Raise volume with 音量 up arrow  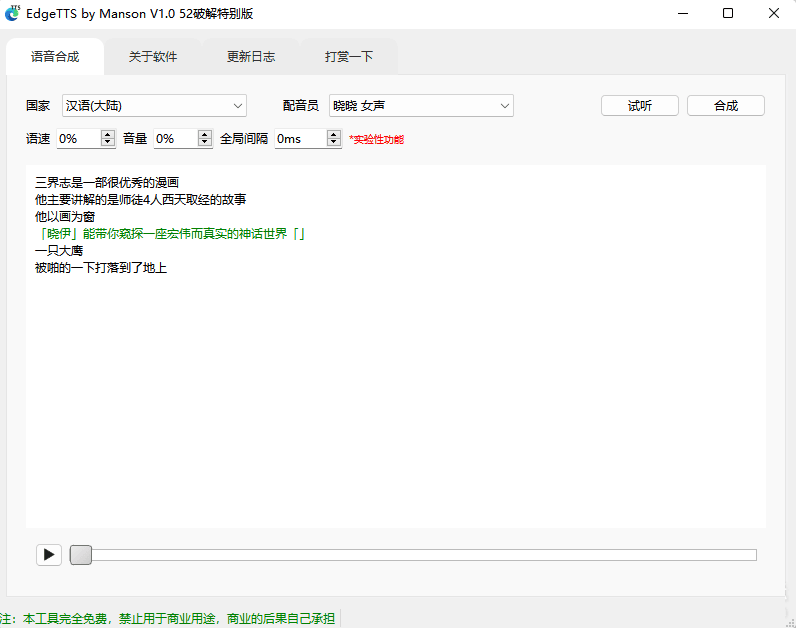[x=205, y=134]
